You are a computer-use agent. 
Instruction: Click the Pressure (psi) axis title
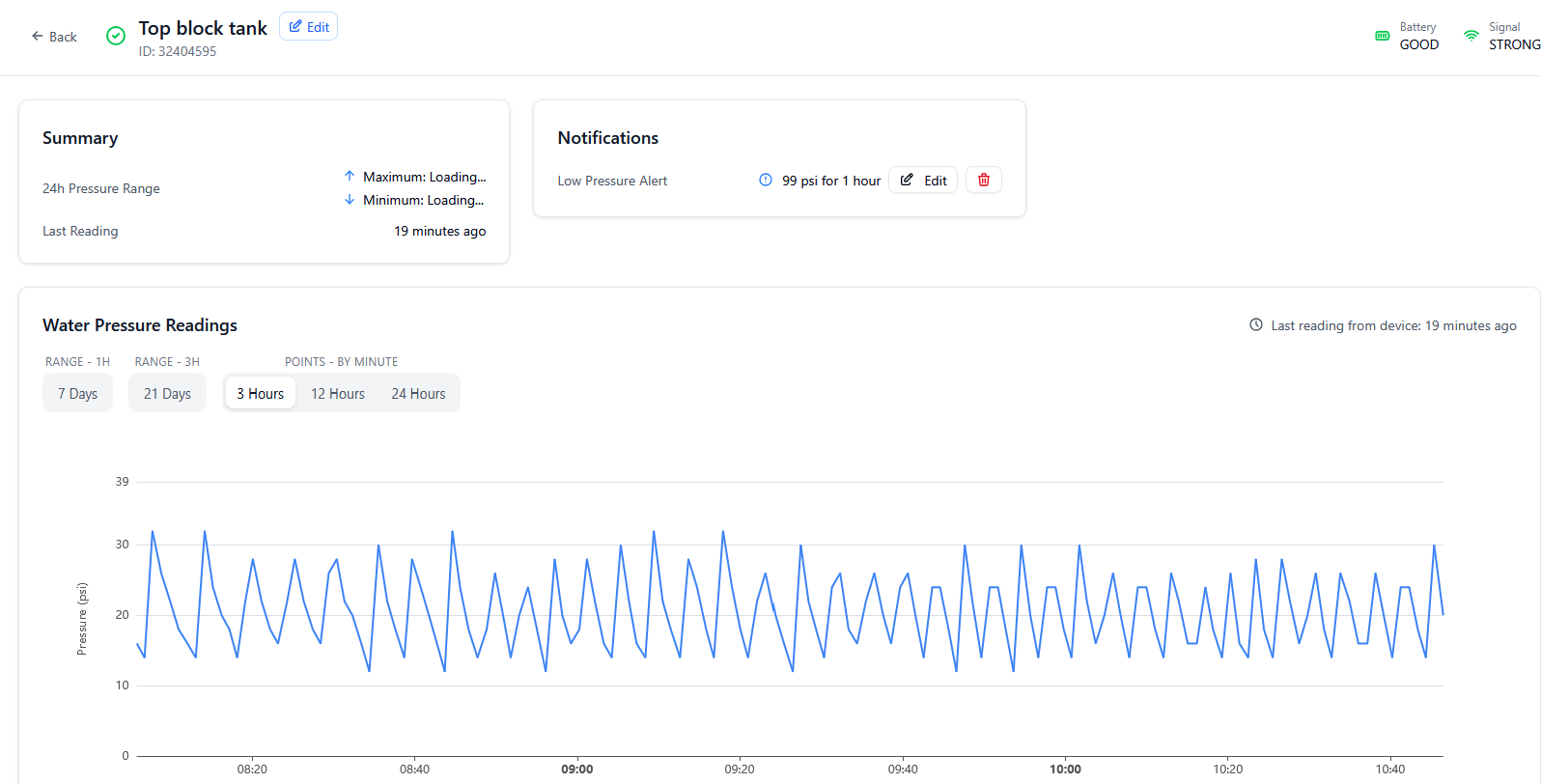[x=82, y=619]
